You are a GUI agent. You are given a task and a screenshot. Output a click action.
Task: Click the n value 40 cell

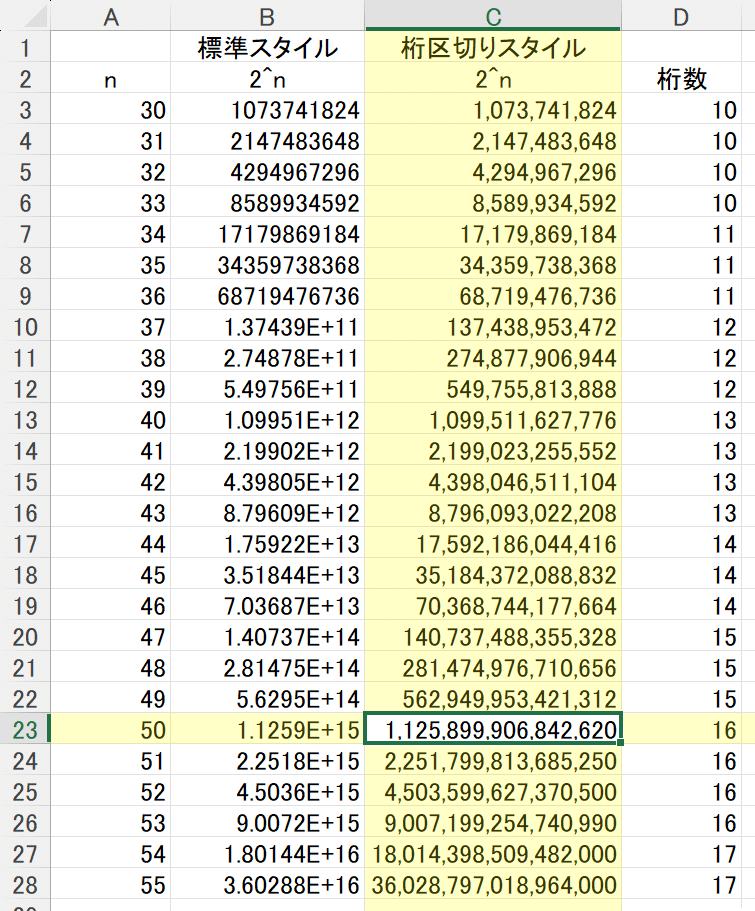click(110, 420)
